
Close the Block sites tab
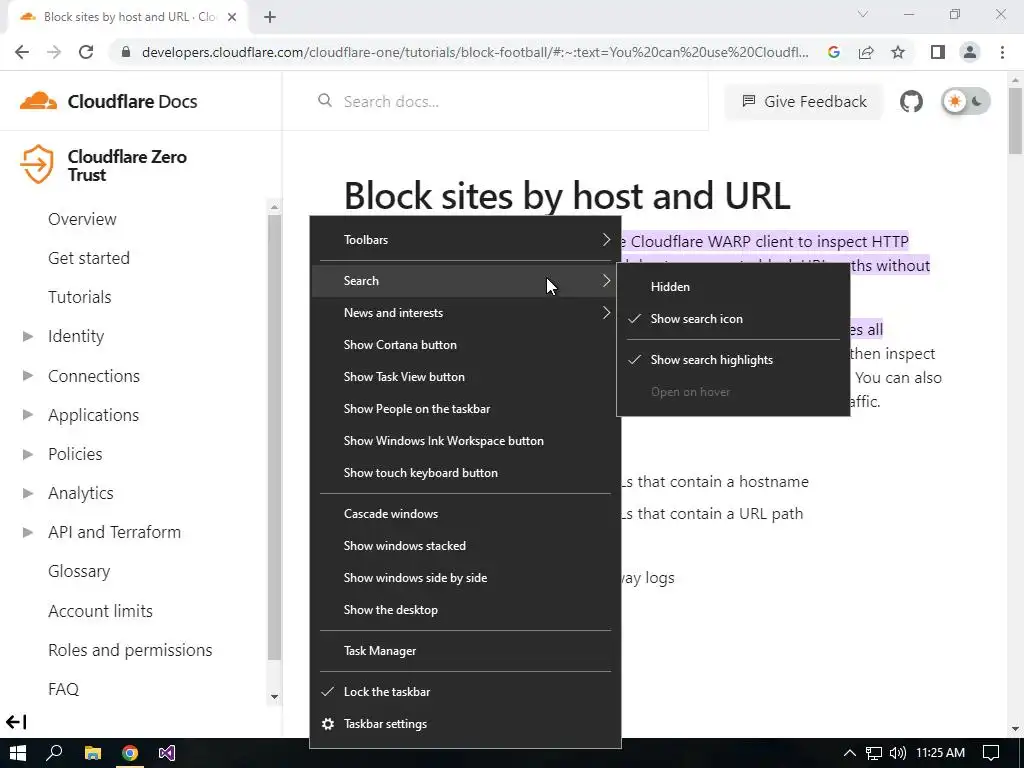(232, 17)
